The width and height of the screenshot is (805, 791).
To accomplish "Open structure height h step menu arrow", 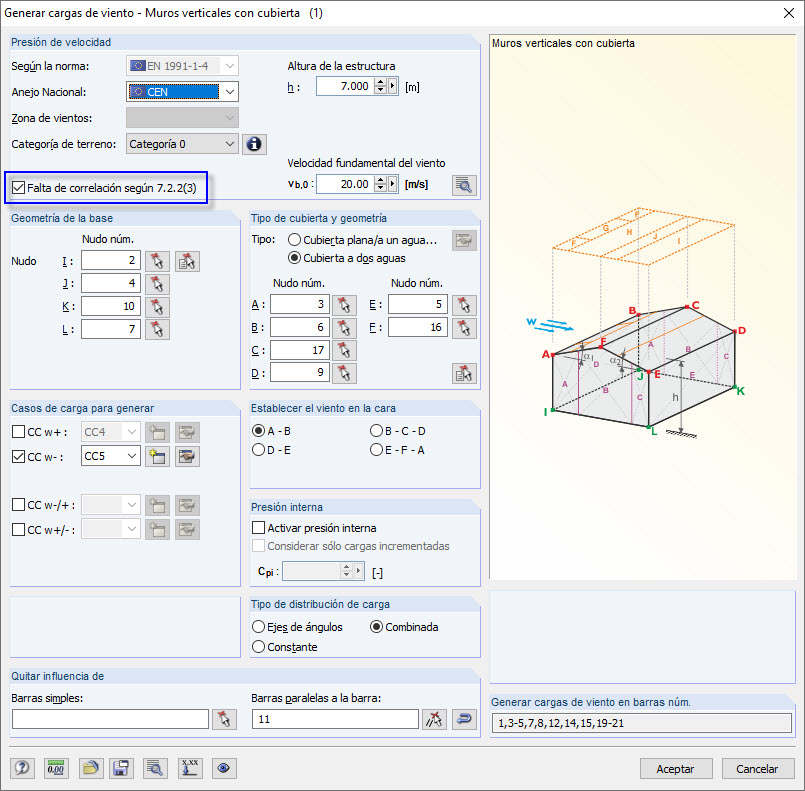I will 393,86.
